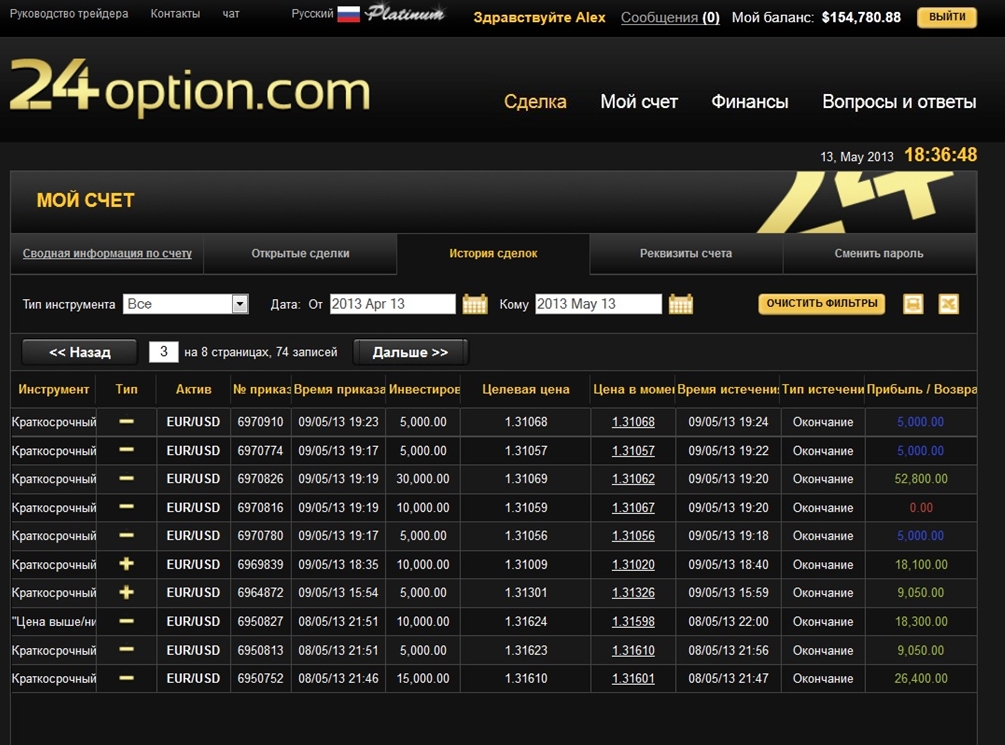Open 'Вопросы и ответы' page
The image size is (1005, 745).
(899, 101)
